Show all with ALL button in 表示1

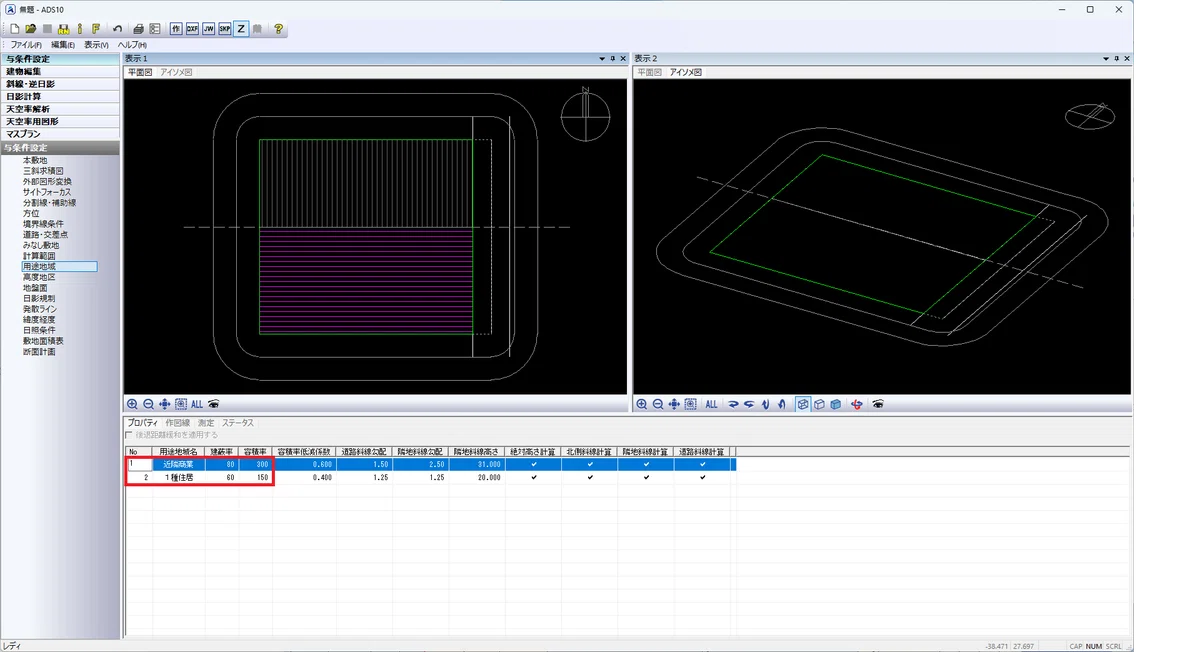pyautogui.click(x=197, y=405)
